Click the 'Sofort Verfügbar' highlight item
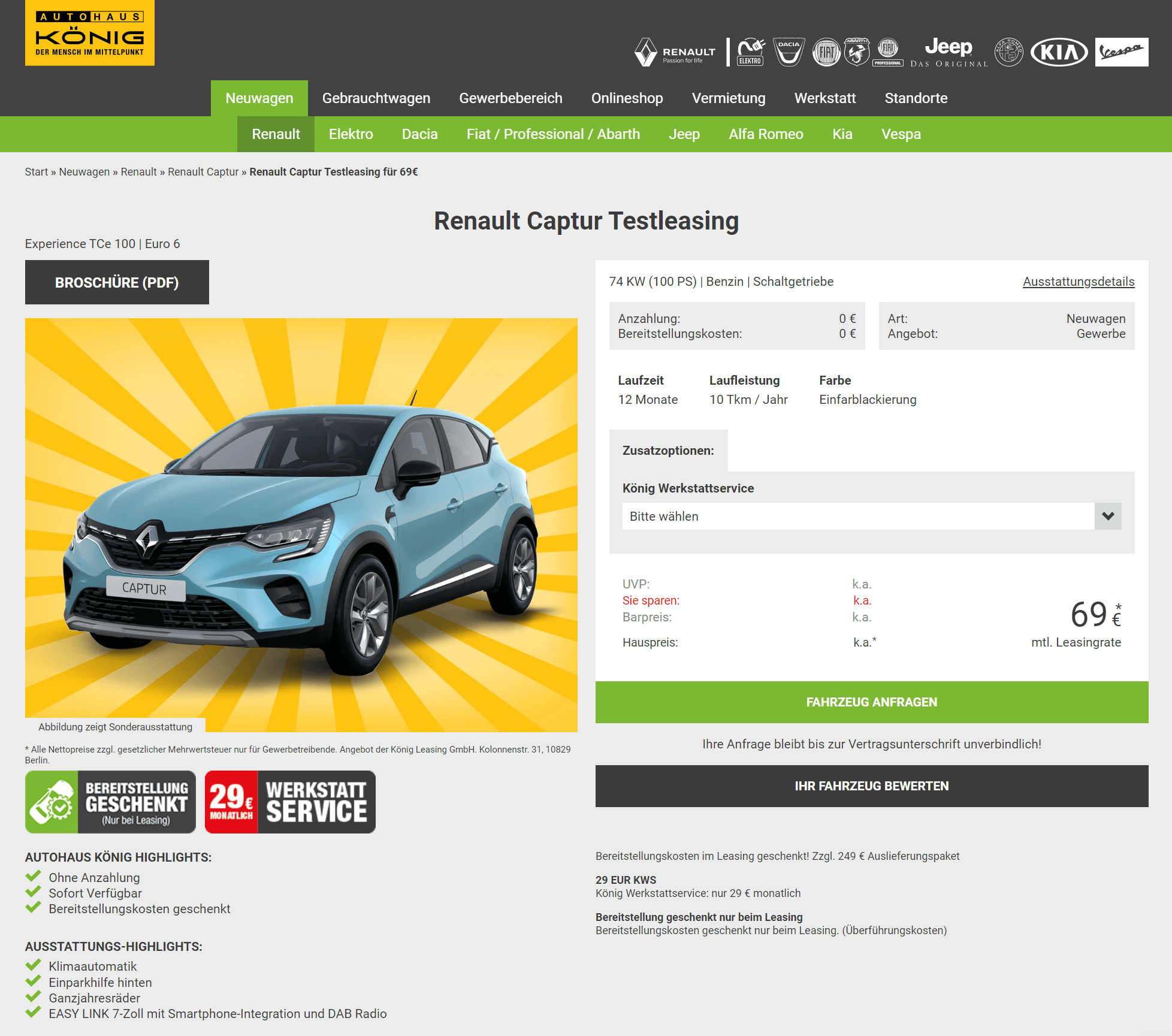Viewport: 1172px width, 1036px height. [x=95, y=893]
